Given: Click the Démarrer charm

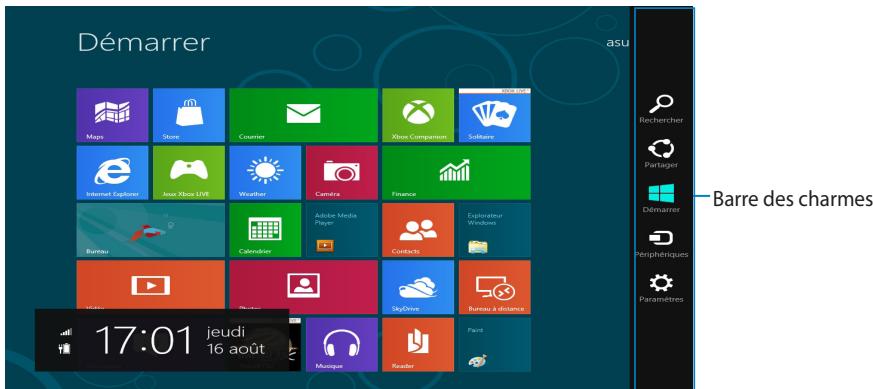Looking at the screenshot, I should 661,199.
